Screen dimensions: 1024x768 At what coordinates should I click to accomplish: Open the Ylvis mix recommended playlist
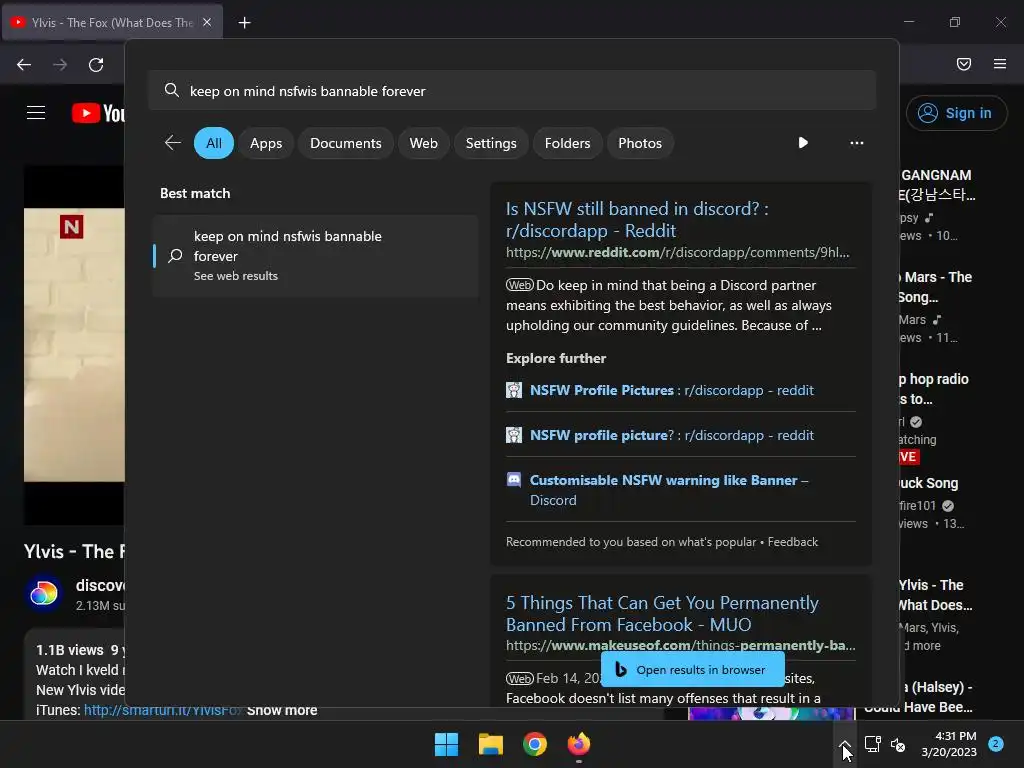coord(935,595)
